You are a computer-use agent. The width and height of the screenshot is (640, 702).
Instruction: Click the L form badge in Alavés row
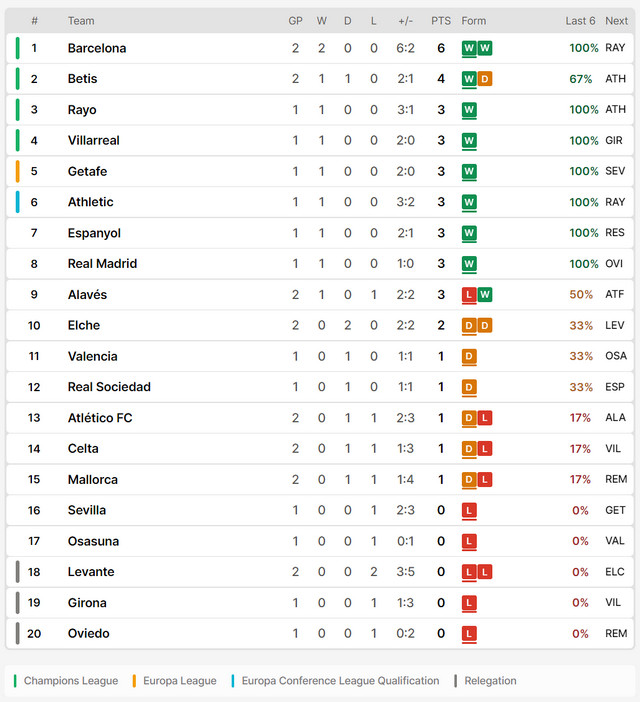point(469,295)
